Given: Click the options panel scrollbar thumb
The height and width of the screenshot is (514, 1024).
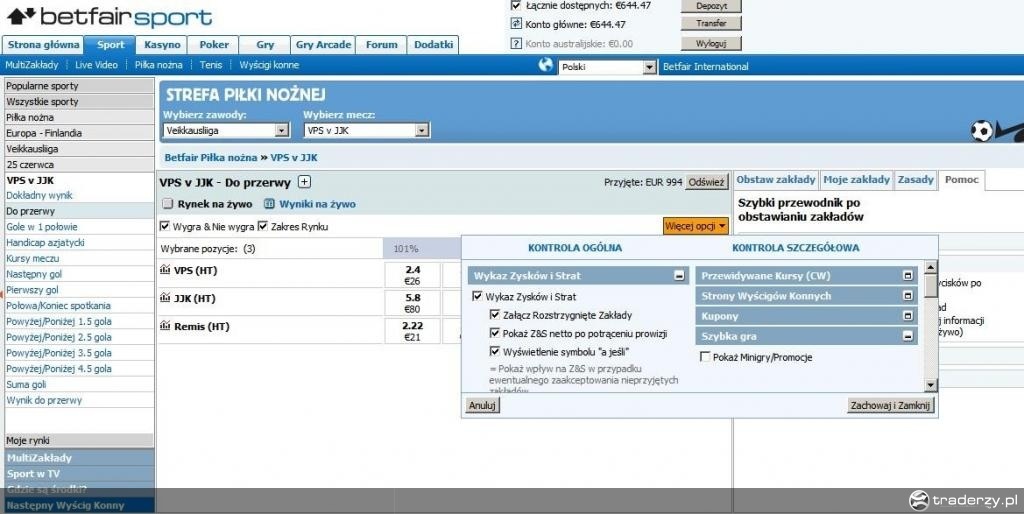Looking at the screenshot, I should pyautogui.click(x=931, y=285).
